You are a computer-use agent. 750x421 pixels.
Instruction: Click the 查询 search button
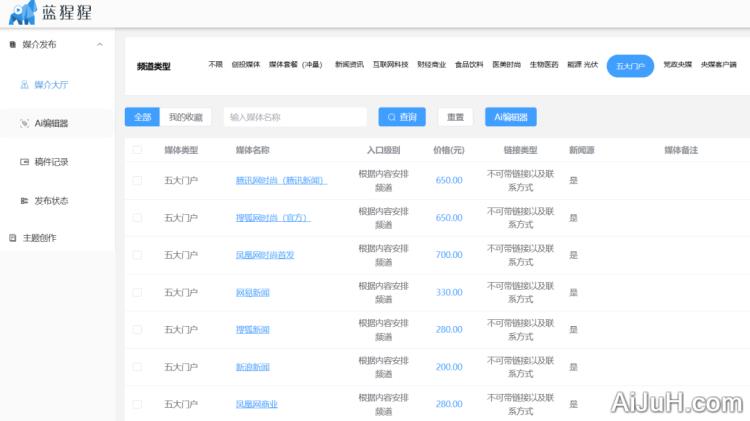[x=402, y=117]
